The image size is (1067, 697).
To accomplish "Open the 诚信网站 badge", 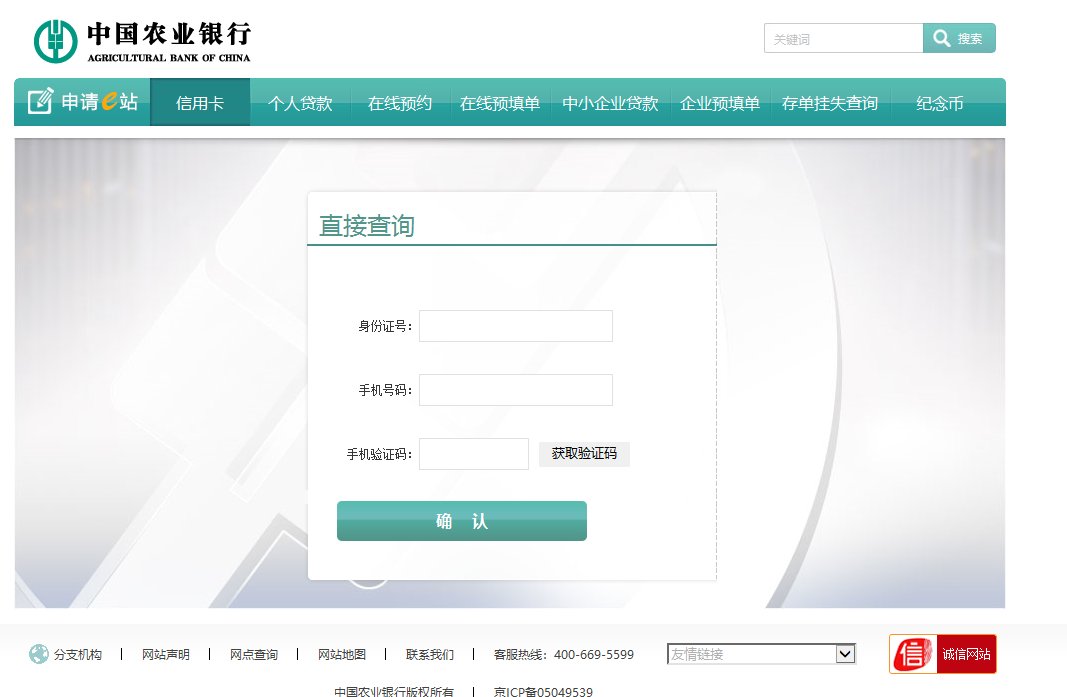I will coord(965,653).
